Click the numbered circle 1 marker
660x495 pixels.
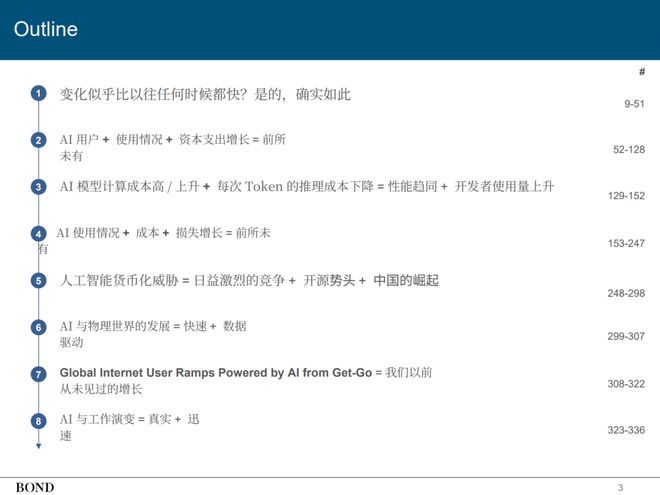(x=38, y=93)
